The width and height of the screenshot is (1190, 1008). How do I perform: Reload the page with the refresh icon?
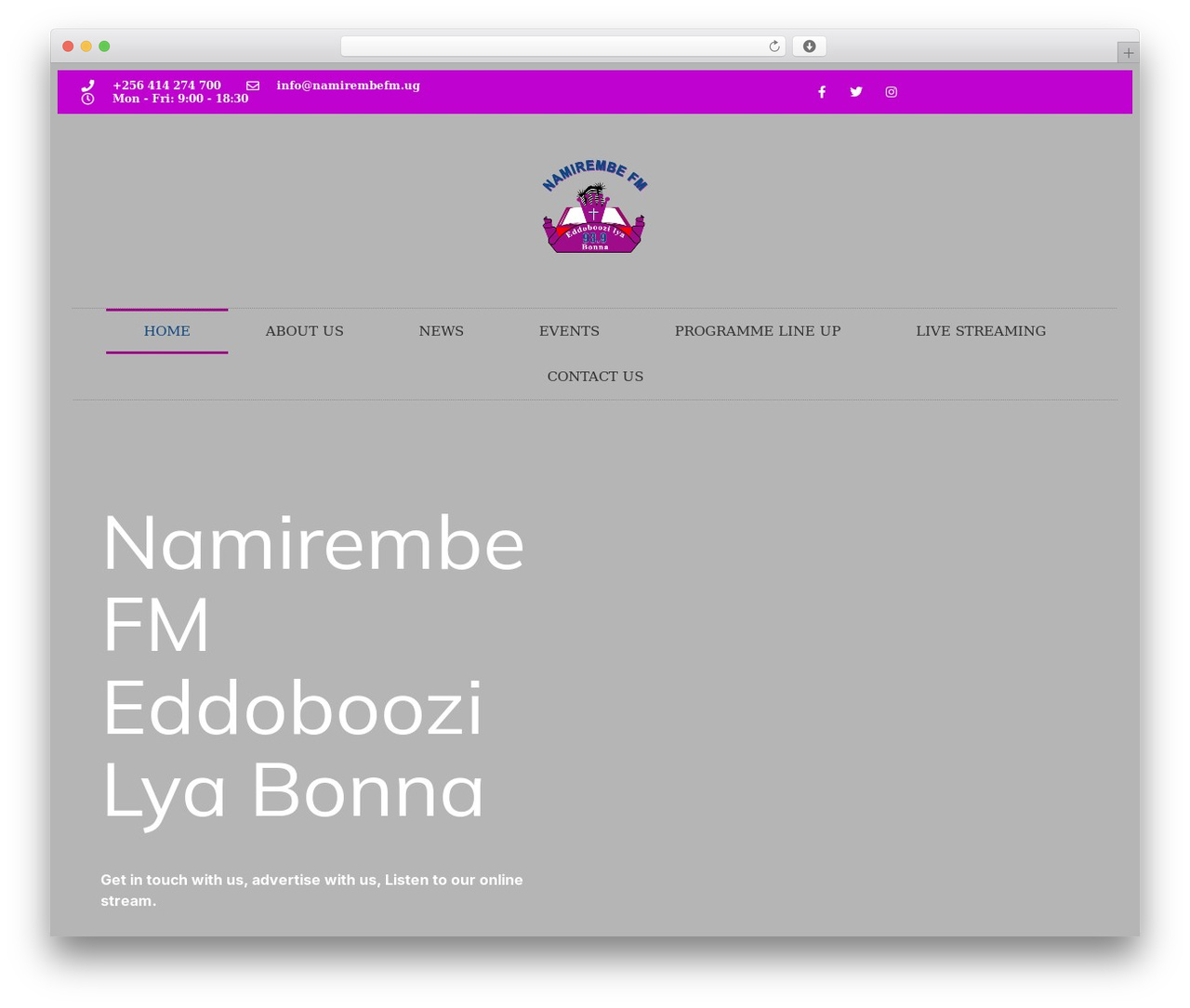[x=774, y=46]
